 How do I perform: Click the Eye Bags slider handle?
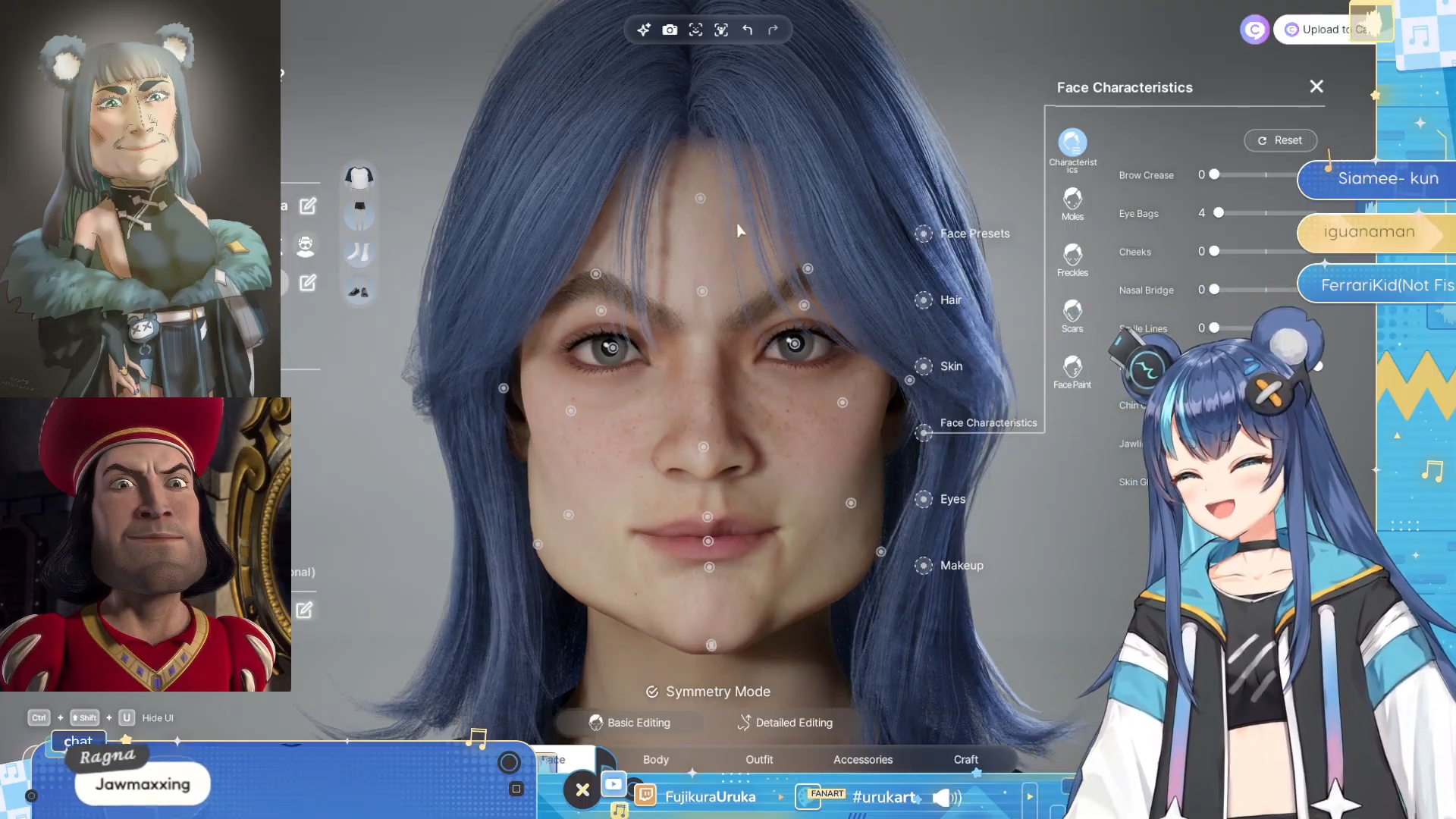point(1219,213)
